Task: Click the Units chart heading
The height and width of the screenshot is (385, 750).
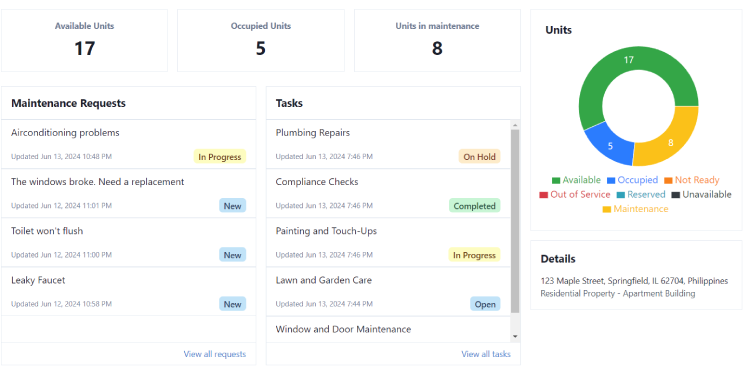Action: tap(558, 30)
